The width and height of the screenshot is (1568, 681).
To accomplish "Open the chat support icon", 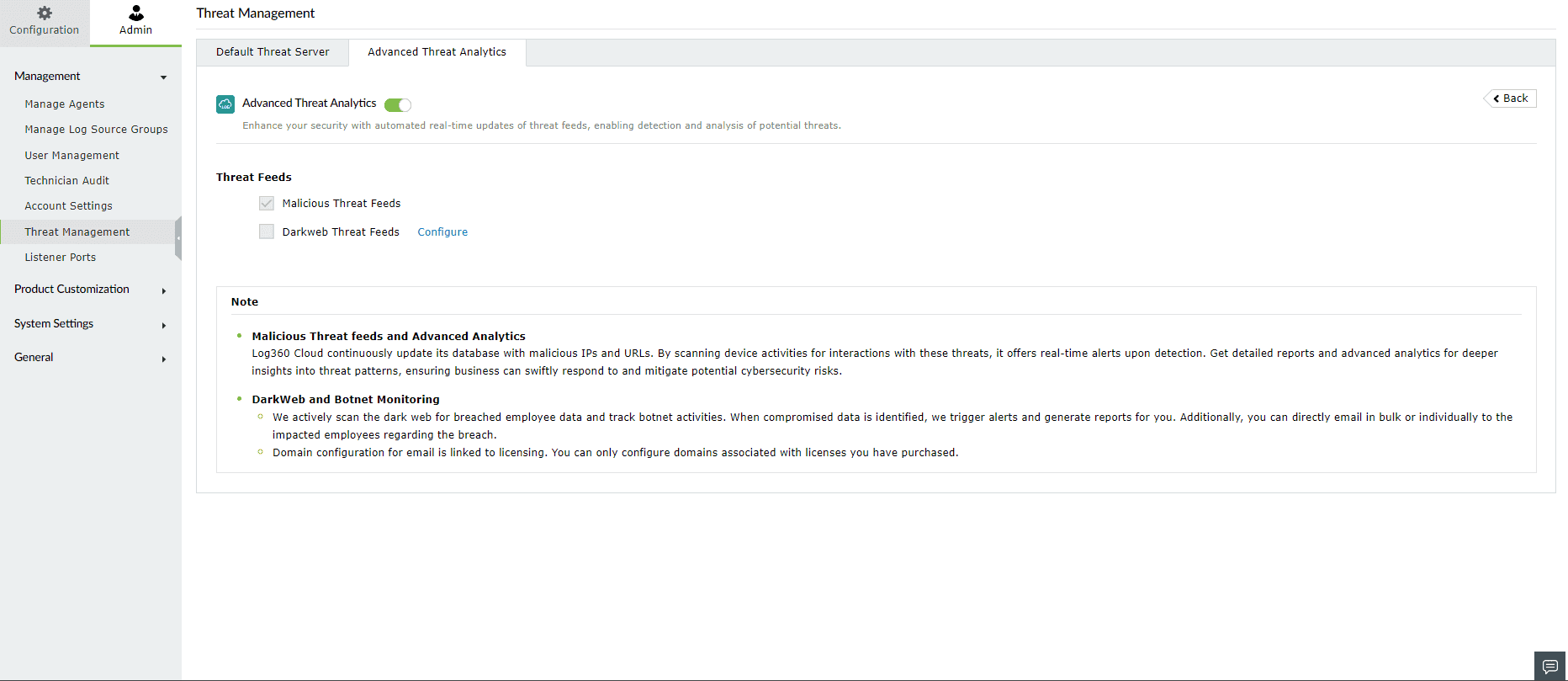I will pyautogui.click(x=1549, y=666).
